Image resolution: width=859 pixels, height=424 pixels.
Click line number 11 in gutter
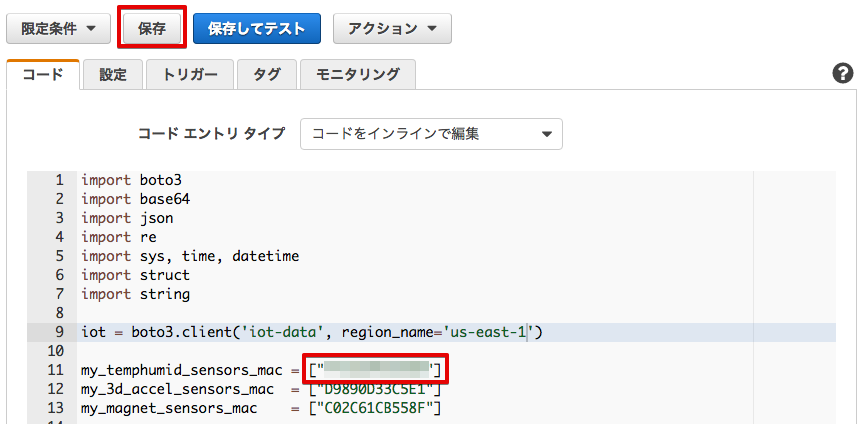55,371
